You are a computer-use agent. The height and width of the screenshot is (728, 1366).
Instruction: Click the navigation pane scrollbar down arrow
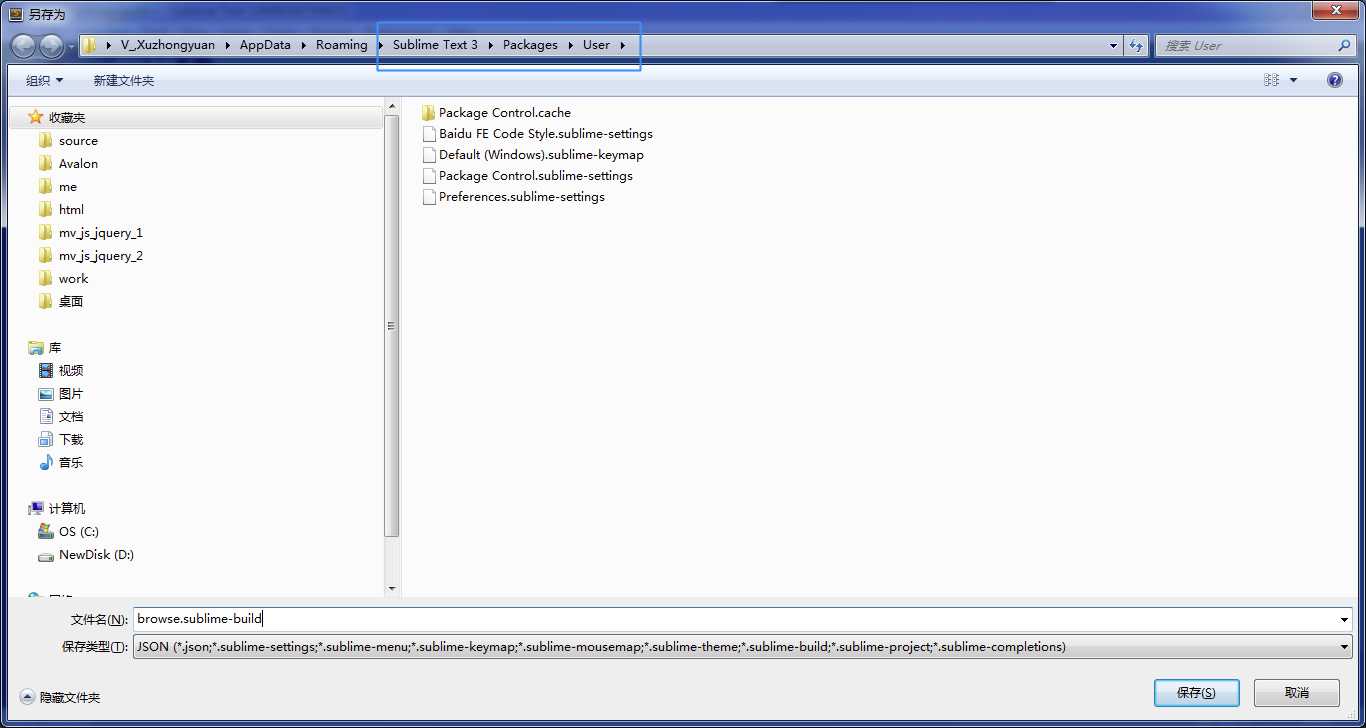pyautogui.click(x=392, y=589)
